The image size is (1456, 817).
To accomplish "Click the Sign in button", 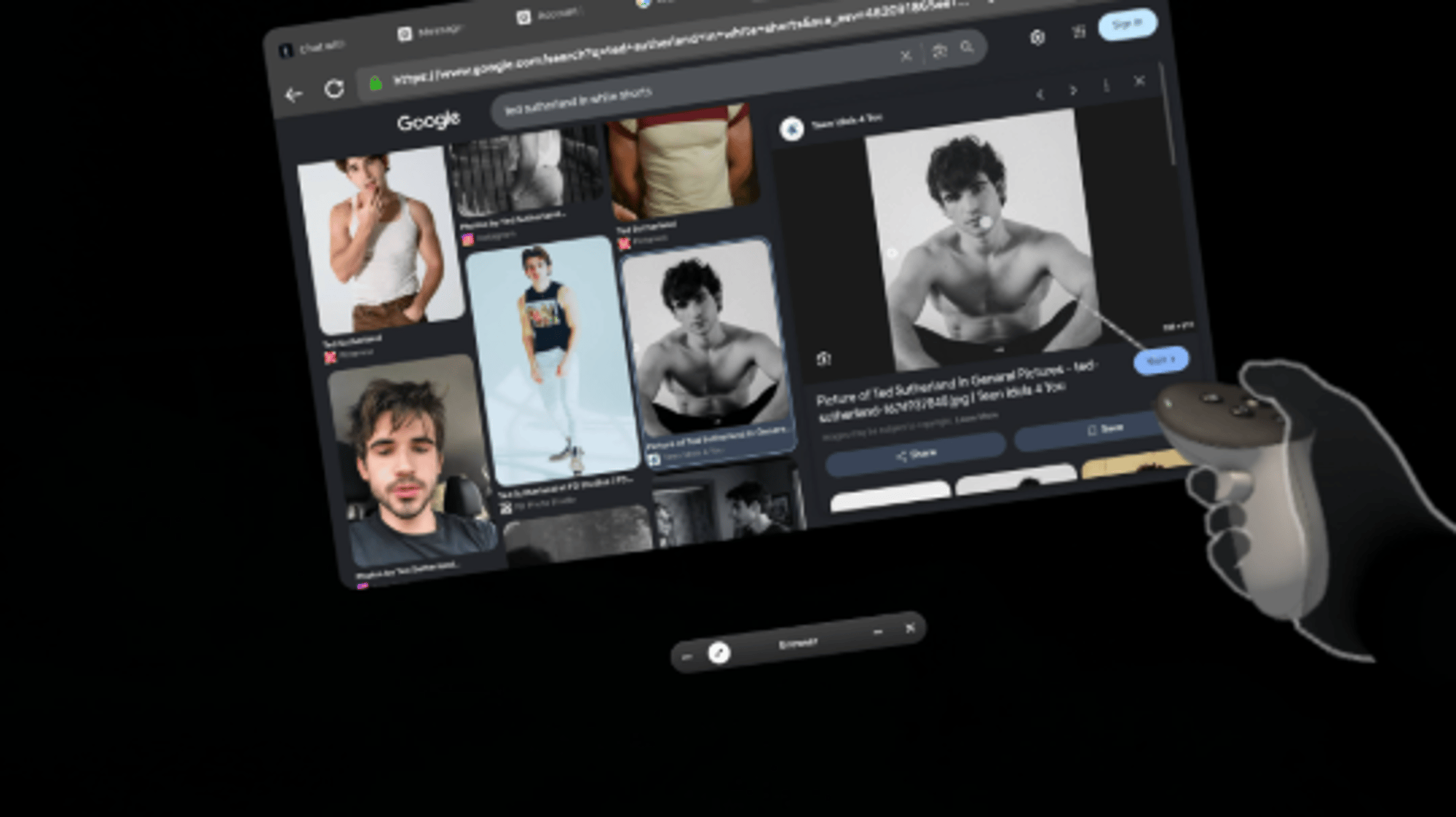I will pos(1127,25).
